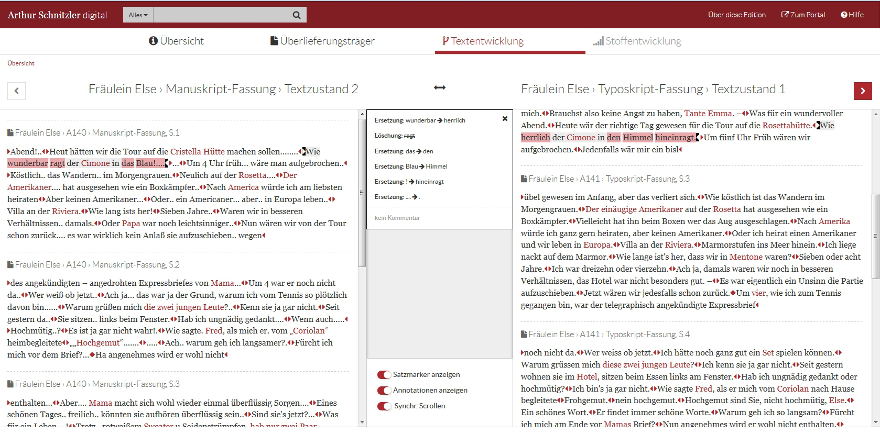This screenshot has width=880, height=434.
Task: Click sentence marker before 'Marmorstufen ins Meer hinein'
Action: [x=698, y=245]
